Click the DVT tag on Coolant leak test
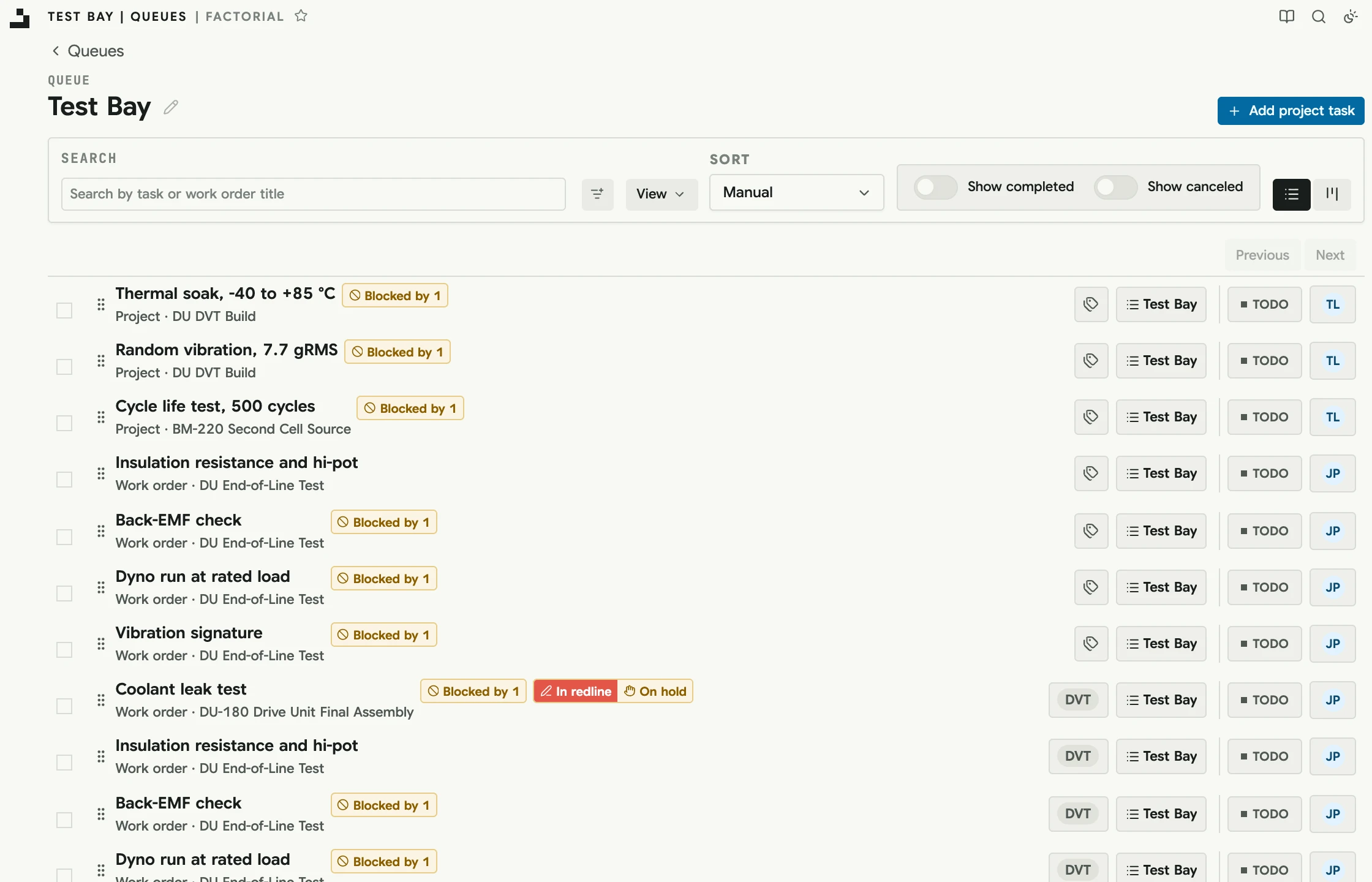Screen dimensions: 1372x882 (x=1078, y=700)
